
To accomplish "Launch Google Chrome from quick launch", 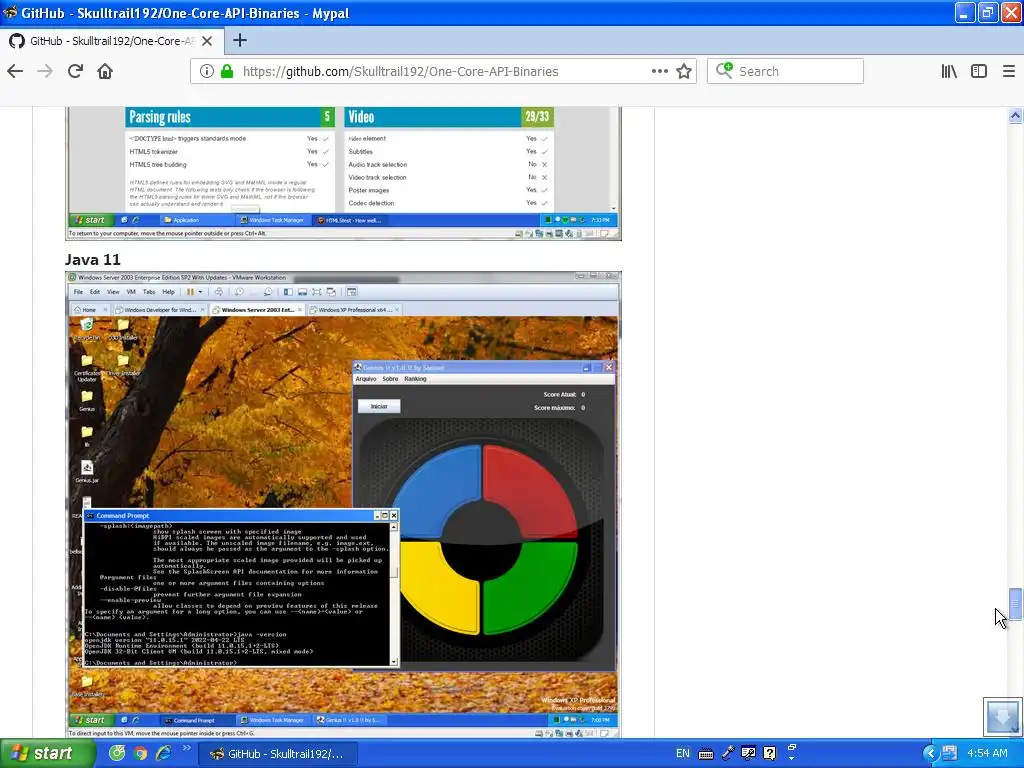I will (x=140, y=753).
